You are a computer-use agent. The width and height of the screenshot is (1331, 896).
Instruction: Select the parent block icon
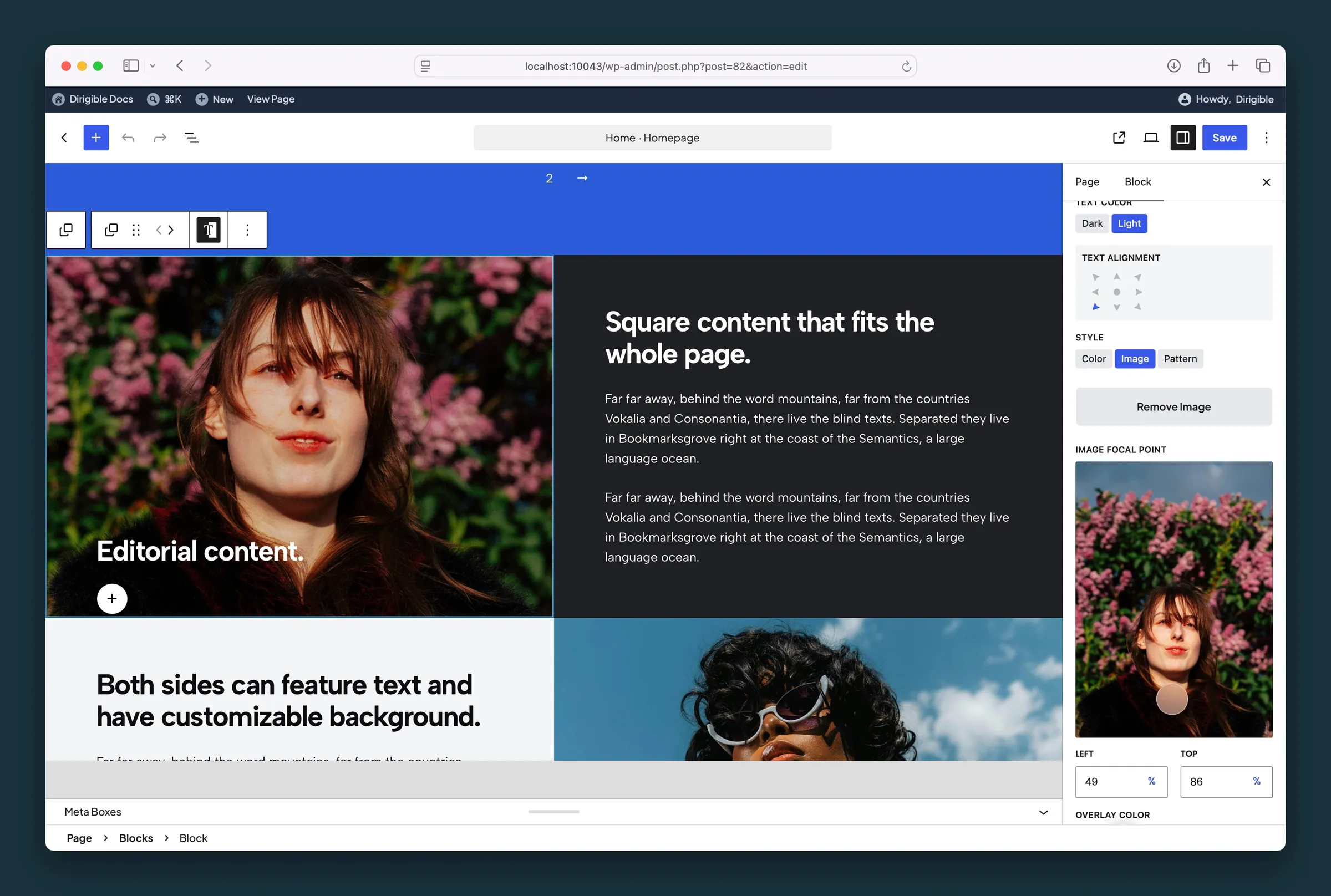click(67, 230)
